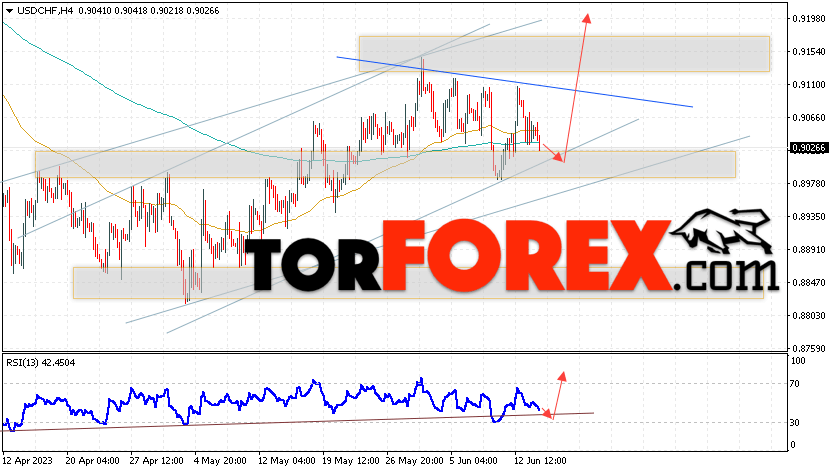The width and height of the screenshot is (833, 472).
Task: Click the RSI(13) 42.4504 indicator label
Action: click(x=40, y=363)
